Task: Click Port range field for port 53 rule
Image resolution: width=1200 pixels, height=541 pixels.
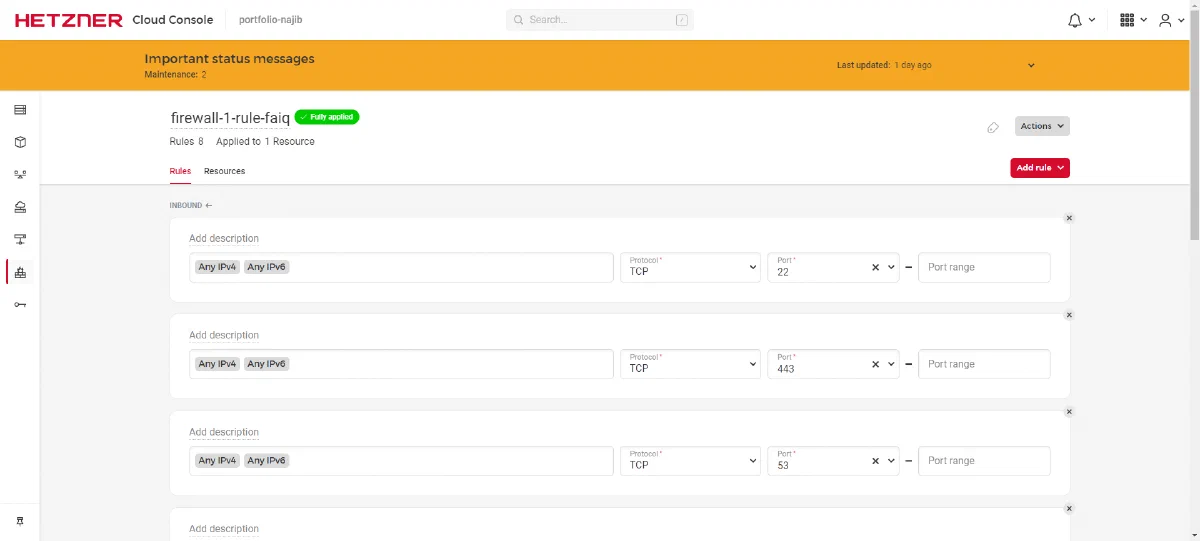Action: coord(984,461)
